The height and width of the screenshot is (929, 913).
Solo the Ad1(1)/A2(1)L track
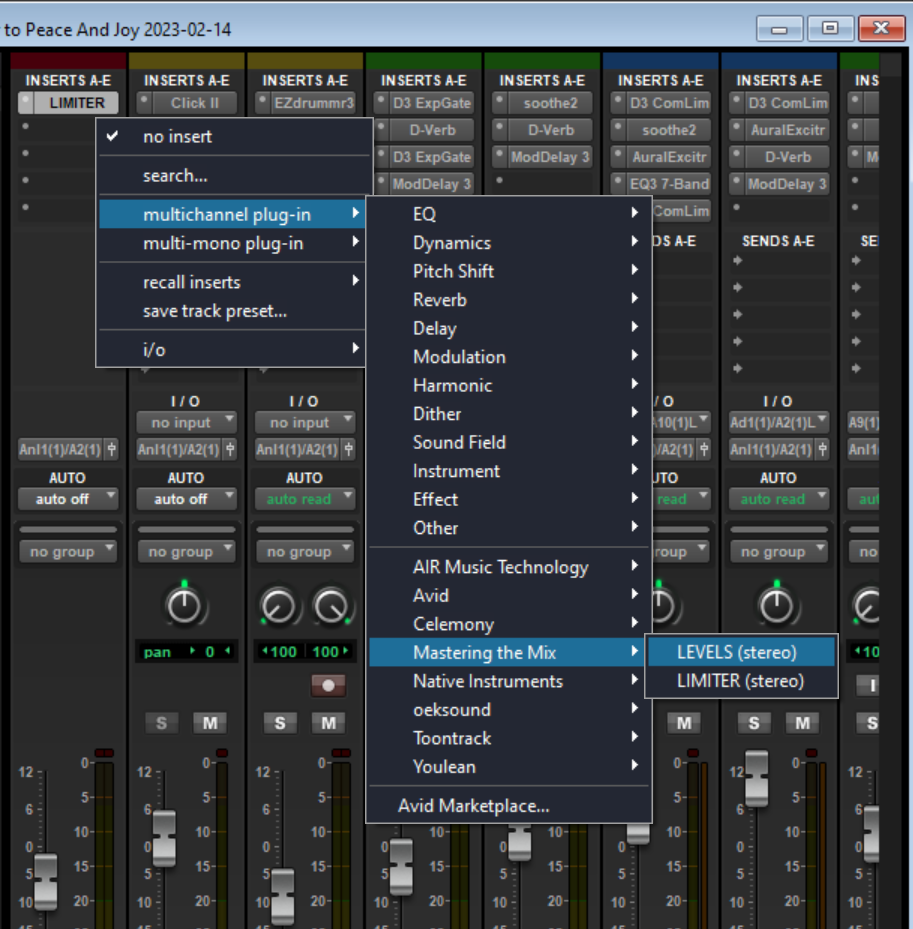754,723
